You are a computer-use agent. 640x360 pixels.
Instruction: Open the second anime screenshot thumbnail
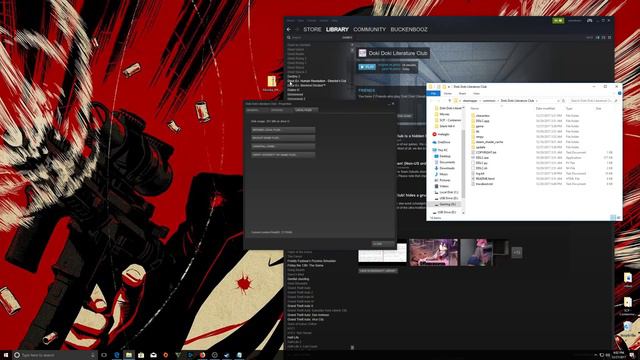tap(433, 253)
